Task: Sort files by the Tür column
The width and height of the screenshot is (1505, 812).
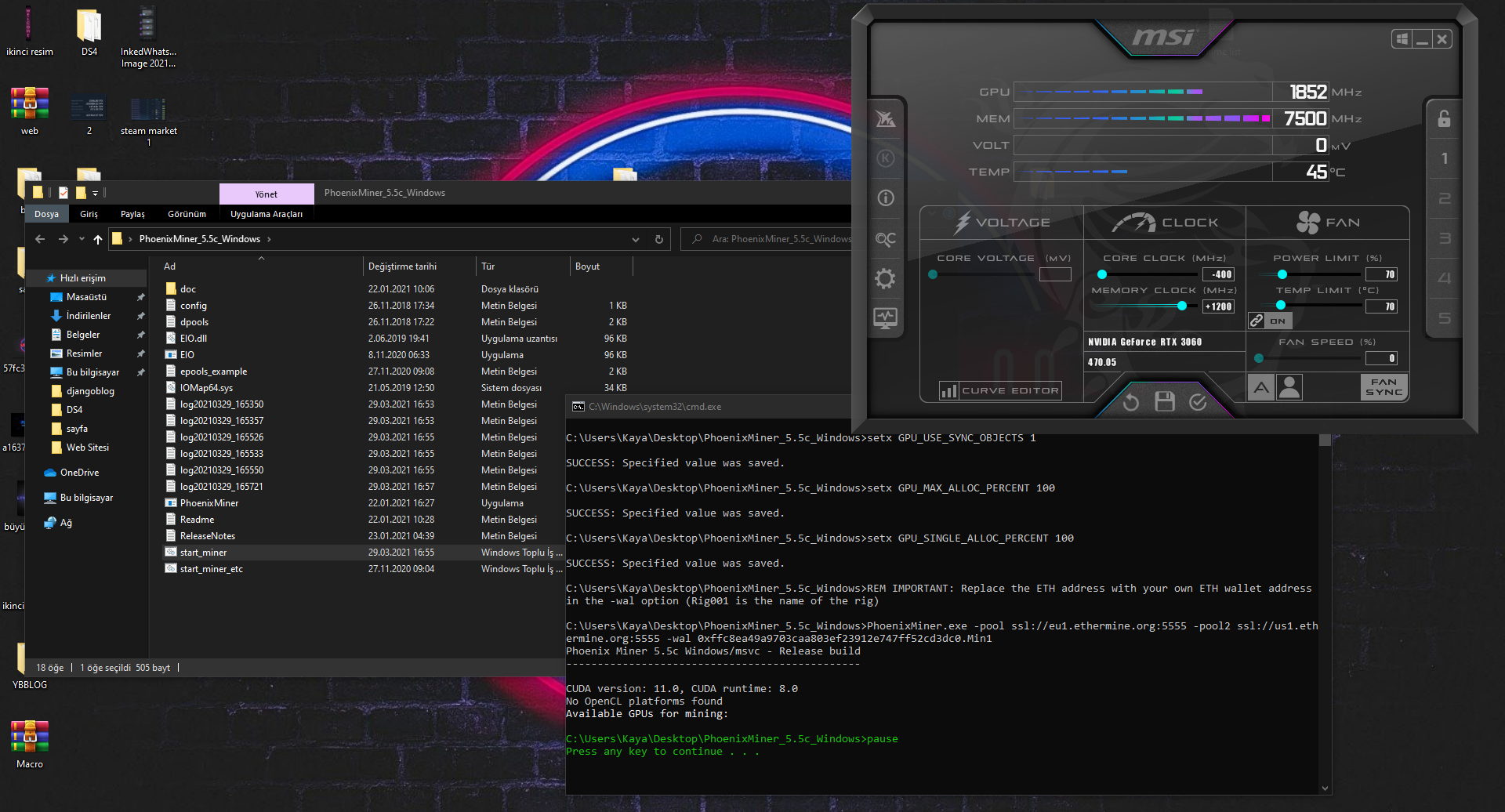Action: point(522,266)
